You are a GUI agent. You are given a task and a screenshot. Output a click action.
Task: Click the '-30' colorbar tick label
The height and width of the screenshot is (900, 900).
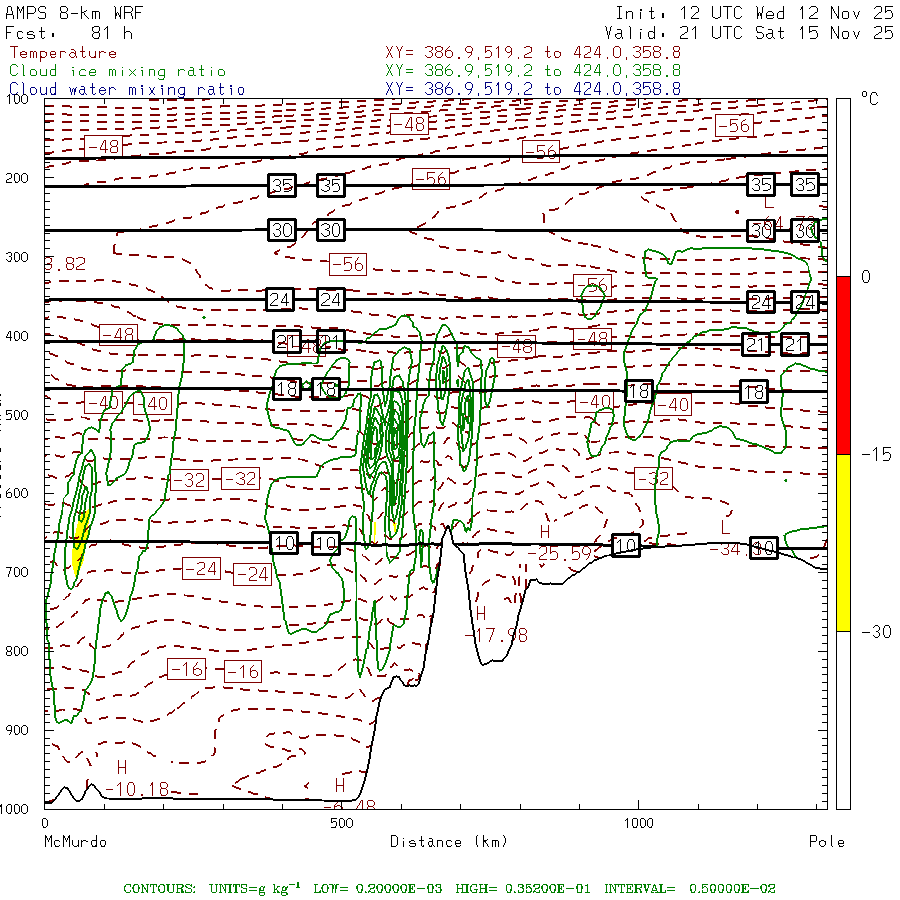point(876,632)
